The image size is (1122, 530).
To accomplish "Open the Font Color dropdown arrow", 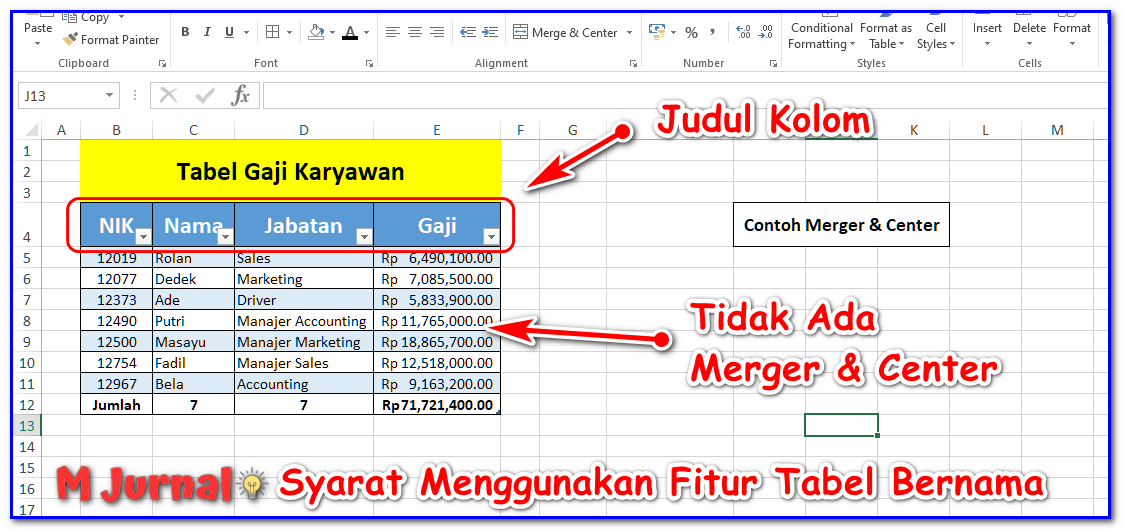I will click(x=366, y=32).
